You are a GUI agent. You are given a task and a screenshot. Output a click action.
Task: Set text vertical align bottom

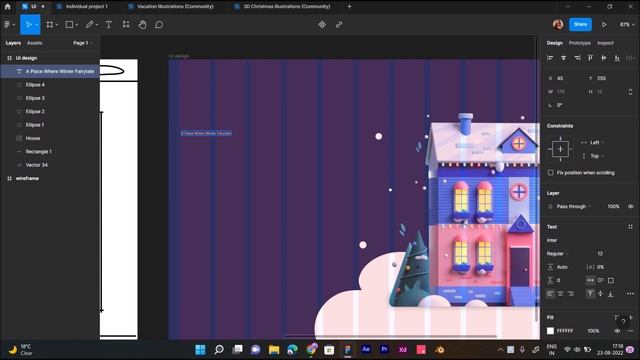tap(611, 293)
